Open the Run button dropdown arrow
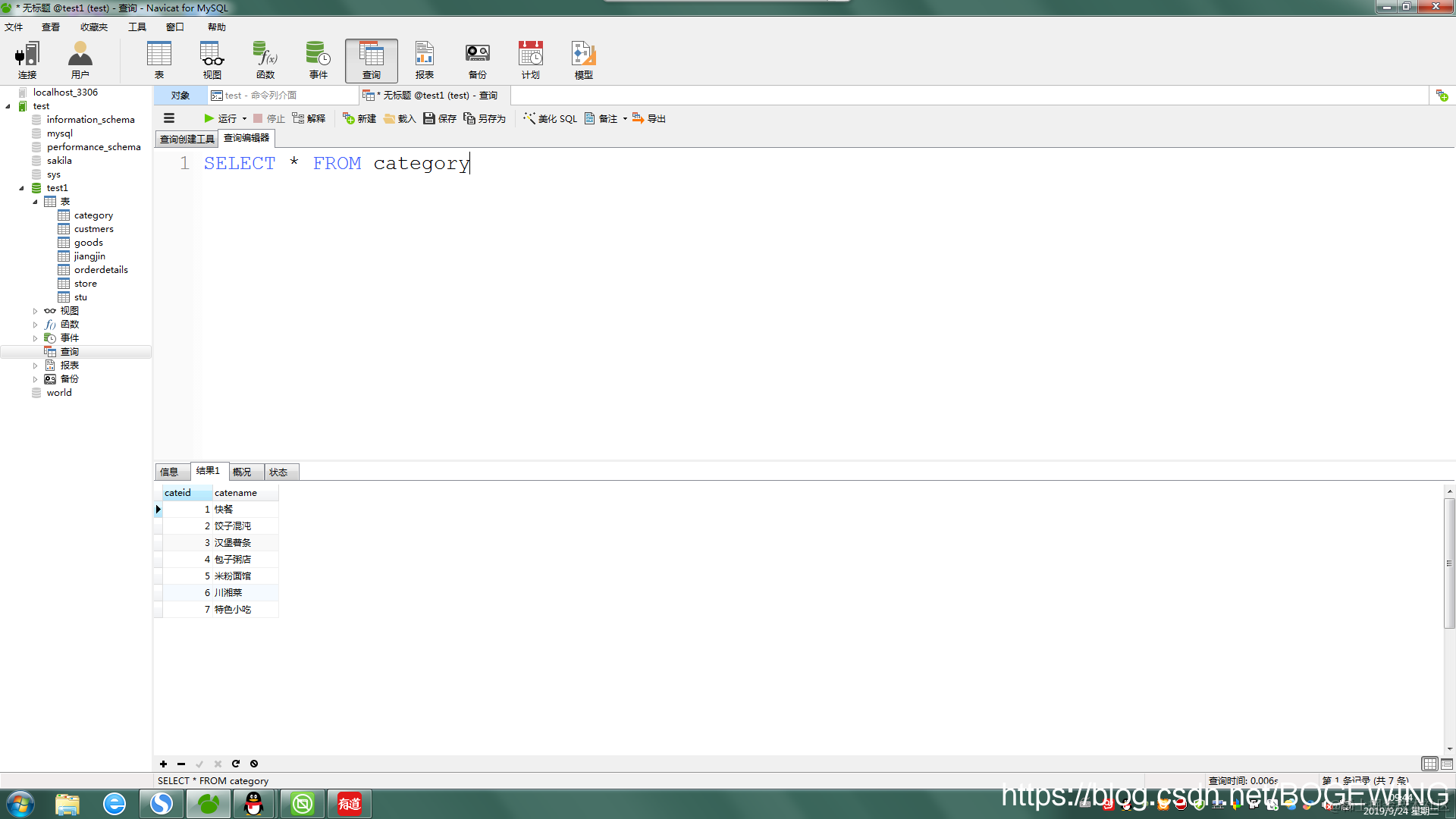Viewport: 1456px width, 819px height. point(244,119)
